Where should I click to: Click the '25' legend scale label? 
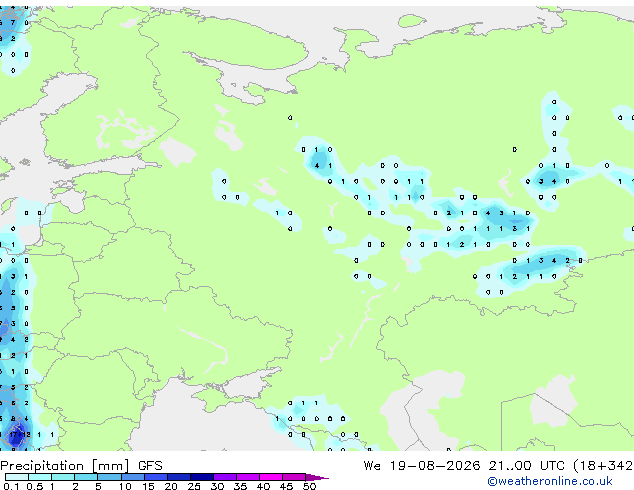pos(194,486)
